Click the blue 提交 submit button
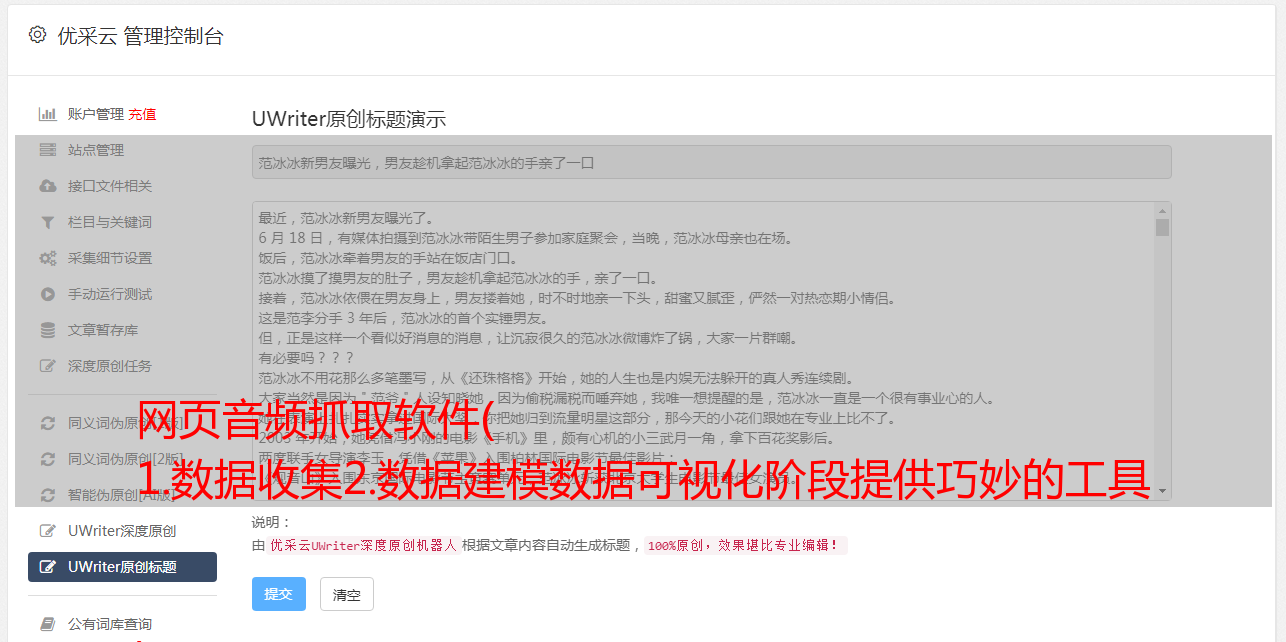The image size is (1286, 642). tap(279, 594)
